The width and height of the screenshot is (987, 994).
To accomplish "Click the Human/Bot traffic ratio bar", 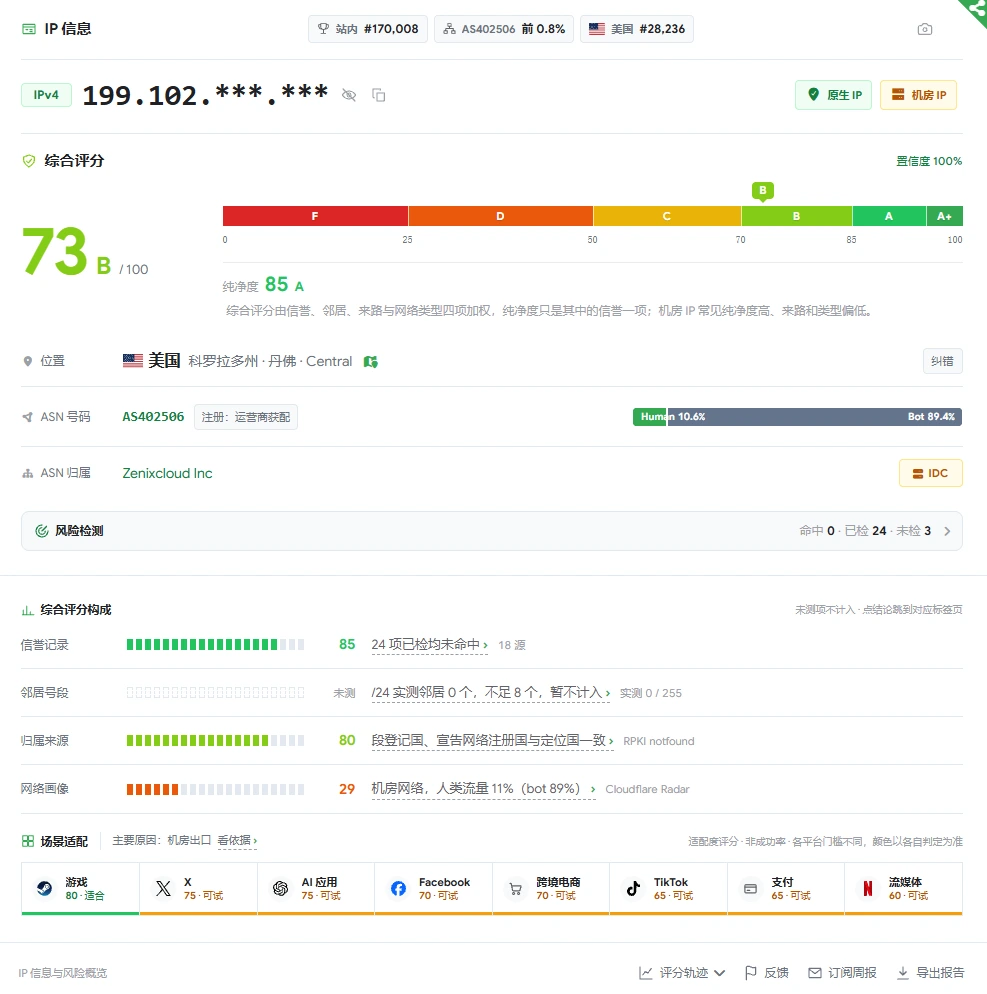I will click(x=797, y=416).
